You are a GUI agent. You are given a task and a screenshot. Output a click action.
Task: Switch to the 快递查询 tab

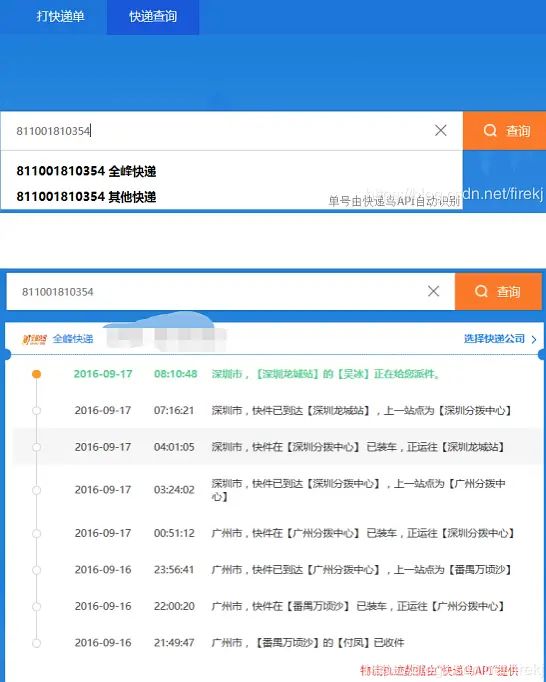click(153, 17)
